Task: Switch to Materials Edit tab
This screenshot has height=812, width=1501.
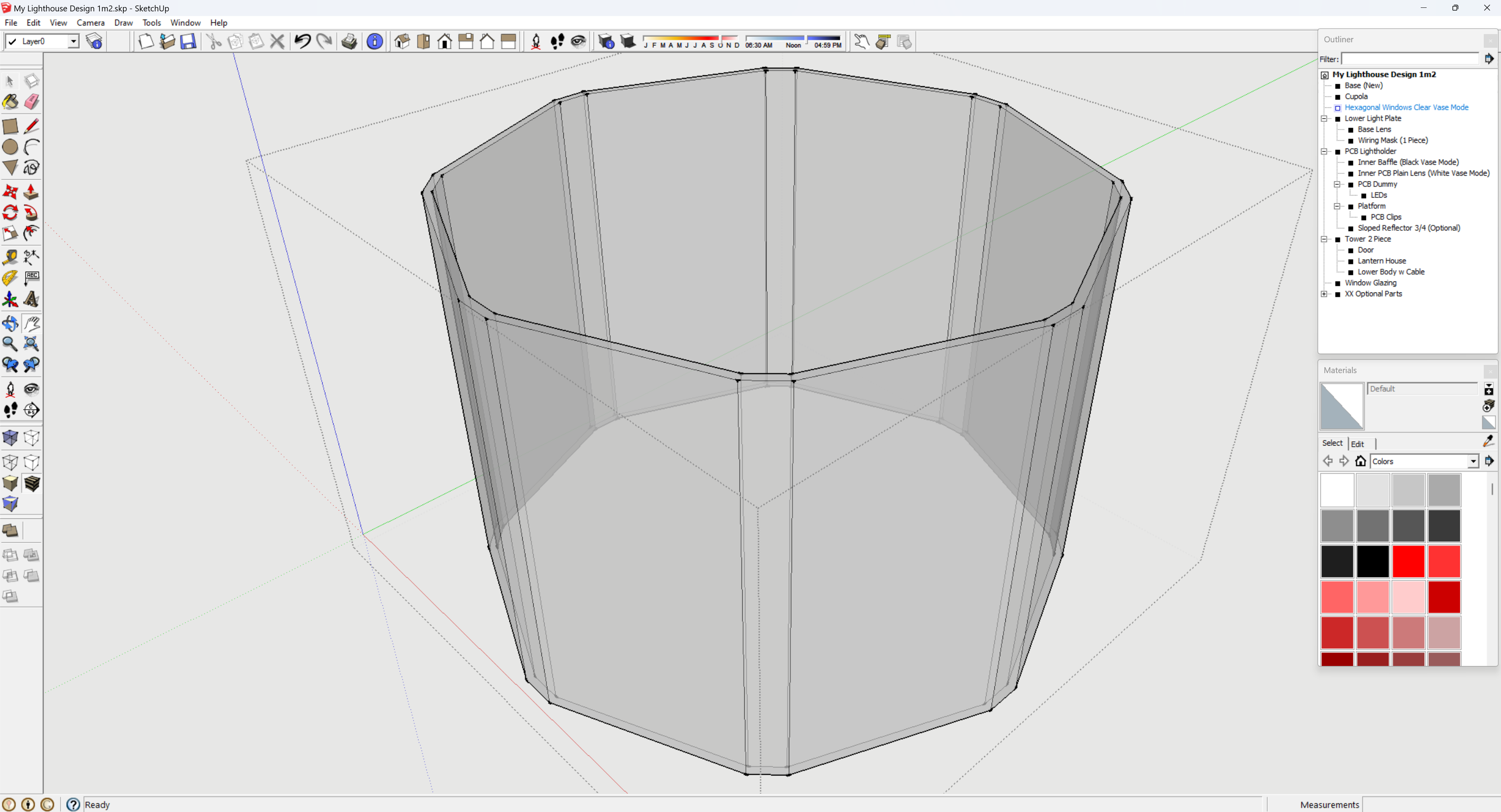Action: [x=1357, y=444]
